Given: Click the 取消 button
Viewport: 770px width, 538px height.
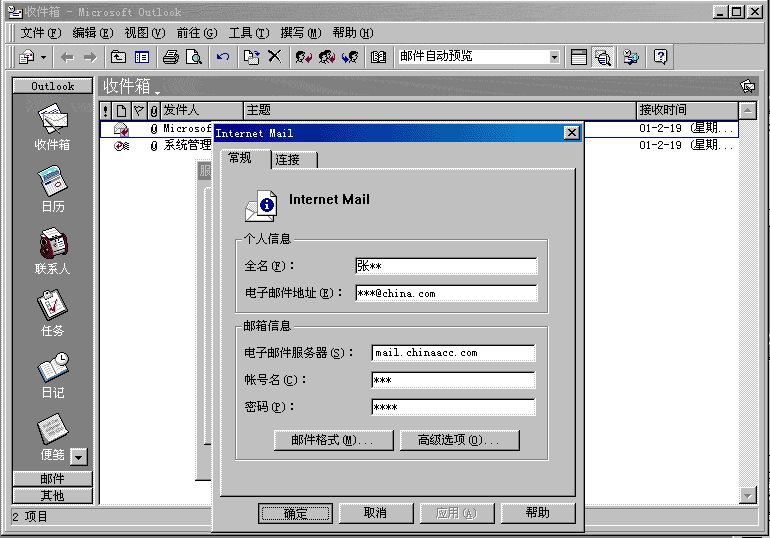Looking at the screenshot, I should click(x=376, y=513).
